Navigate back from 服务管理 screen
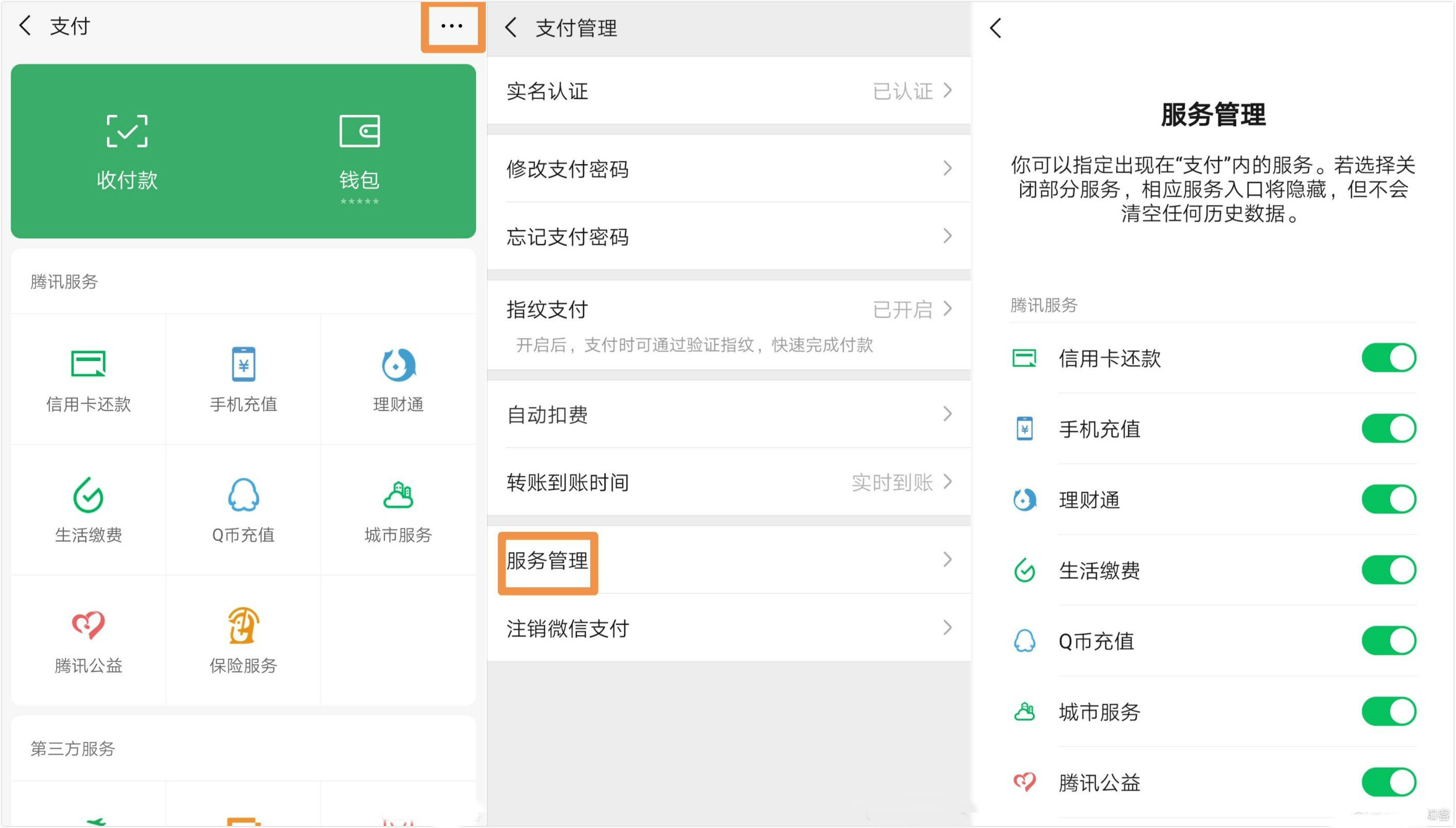 pyautogui.click(x=997, y=27)
